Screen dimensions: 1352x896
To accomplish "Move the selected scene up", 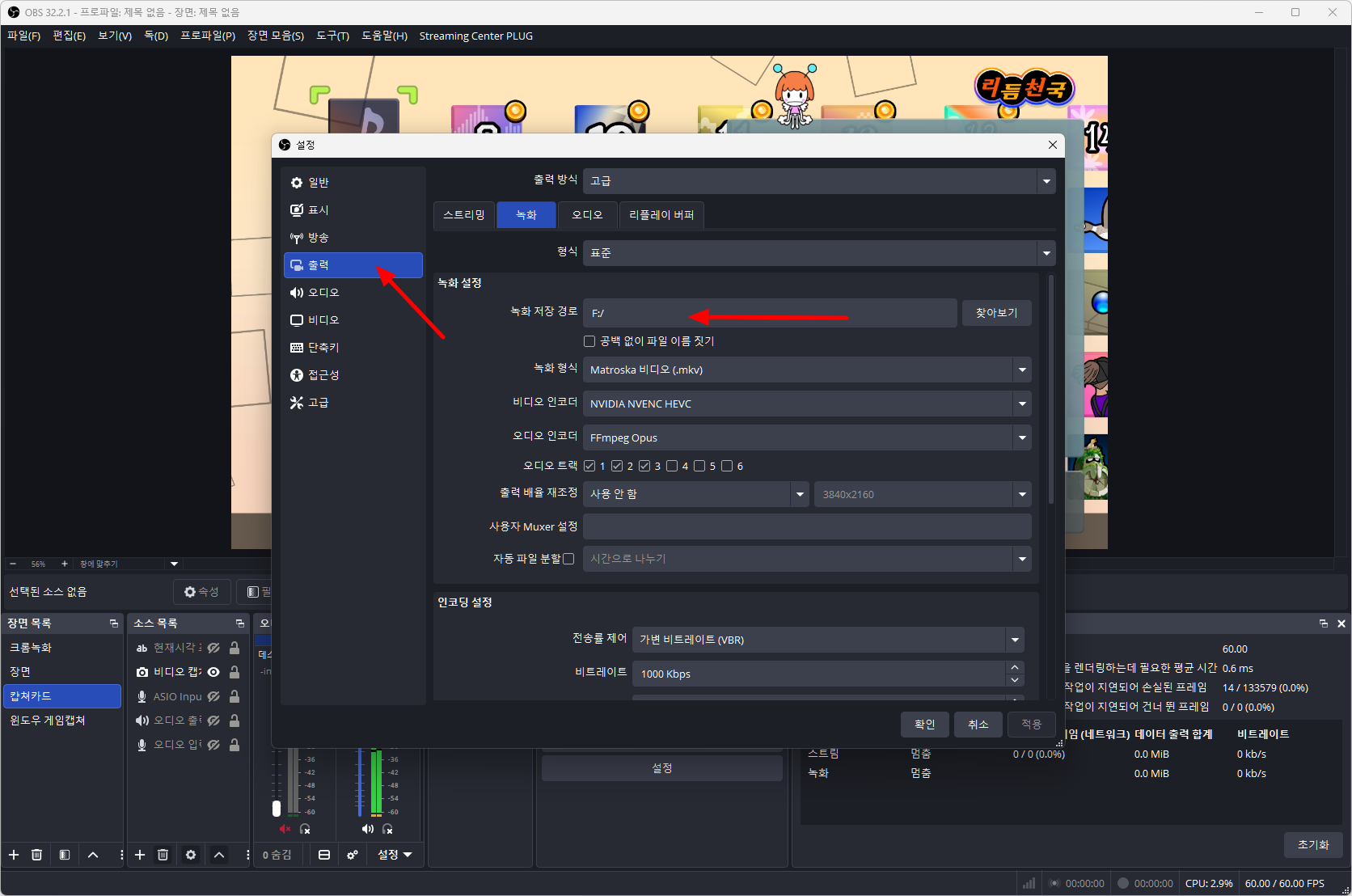I will [93, 855].
